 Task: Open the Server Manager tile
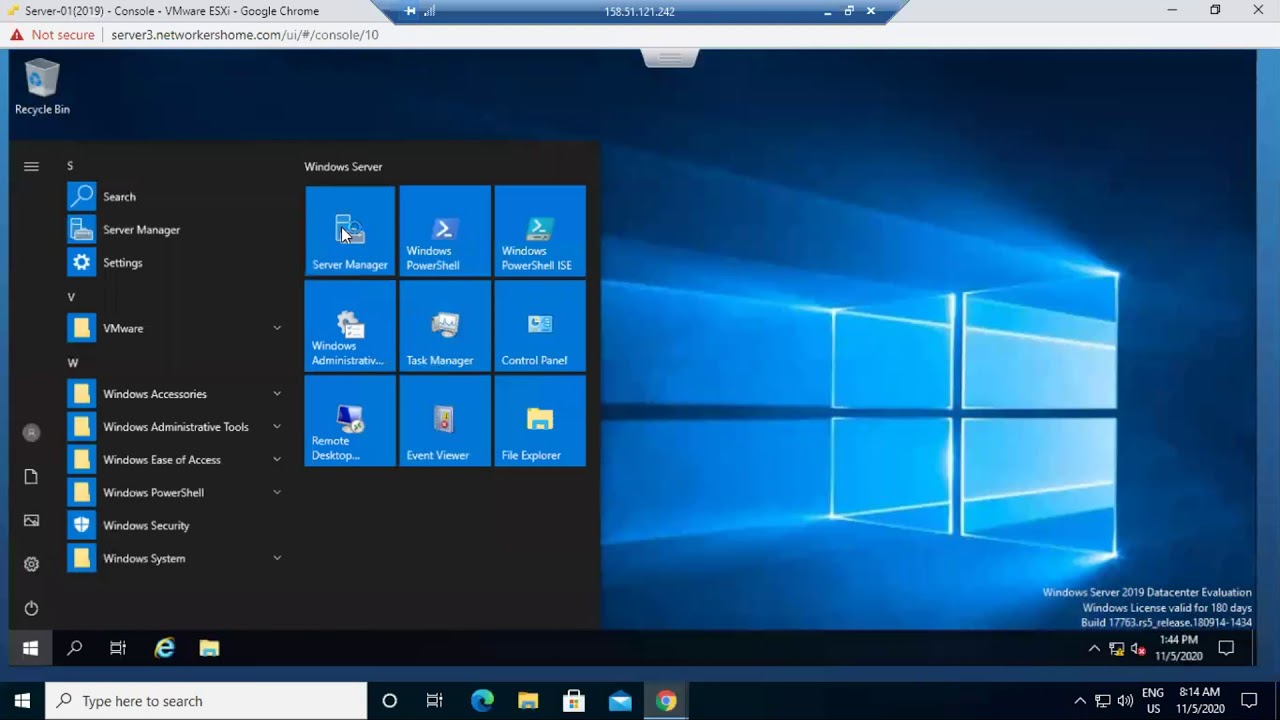coord(350,231)
